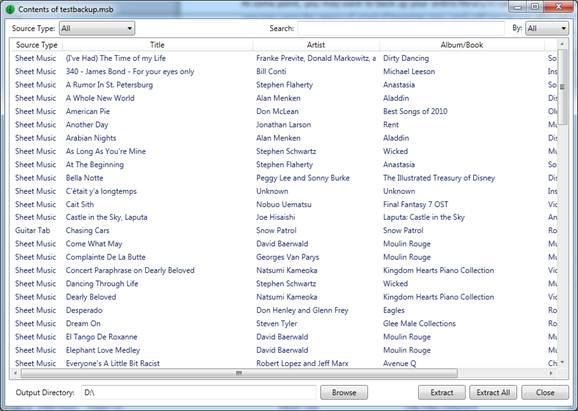Image resolution: width=578 pixels, height=411 pixels.
Task: Click the vertical scrollbar thumb
Action: coord(562,87)
